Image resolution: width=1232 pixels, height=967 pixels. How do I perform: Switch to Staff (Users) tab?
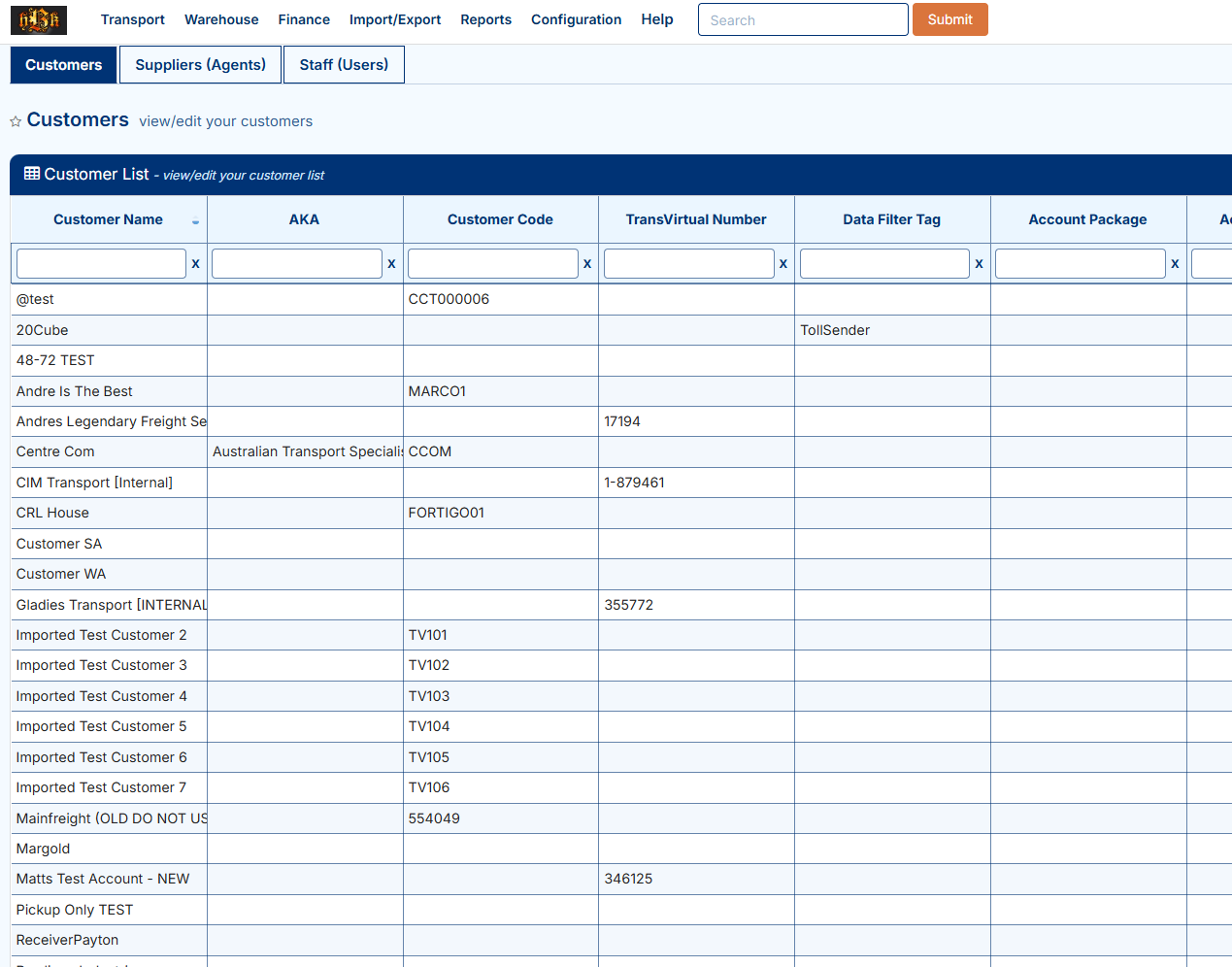click(344, 65)
